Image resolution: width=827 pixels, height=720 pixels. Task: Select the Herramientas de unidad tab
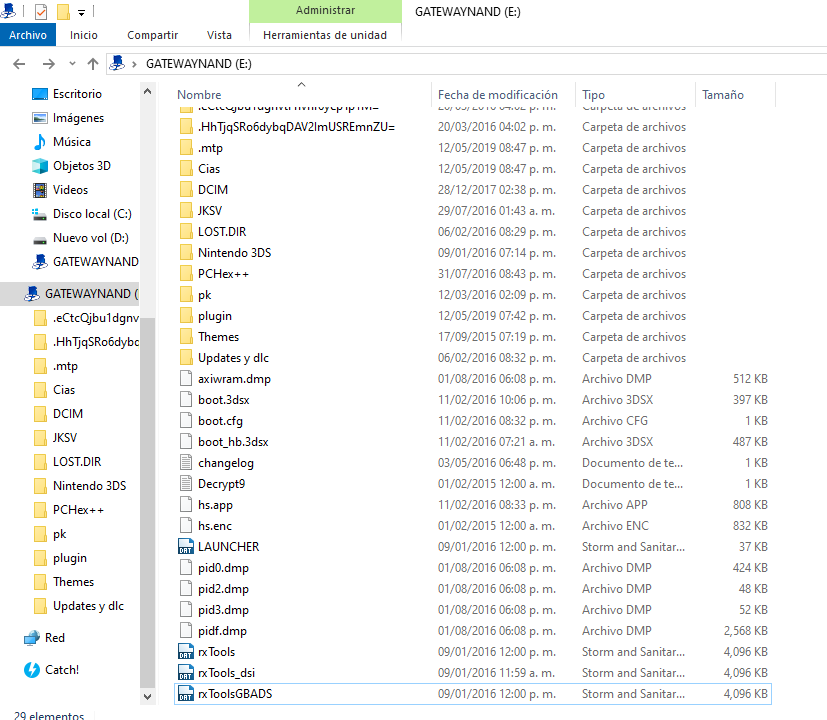tap(325, 35)
